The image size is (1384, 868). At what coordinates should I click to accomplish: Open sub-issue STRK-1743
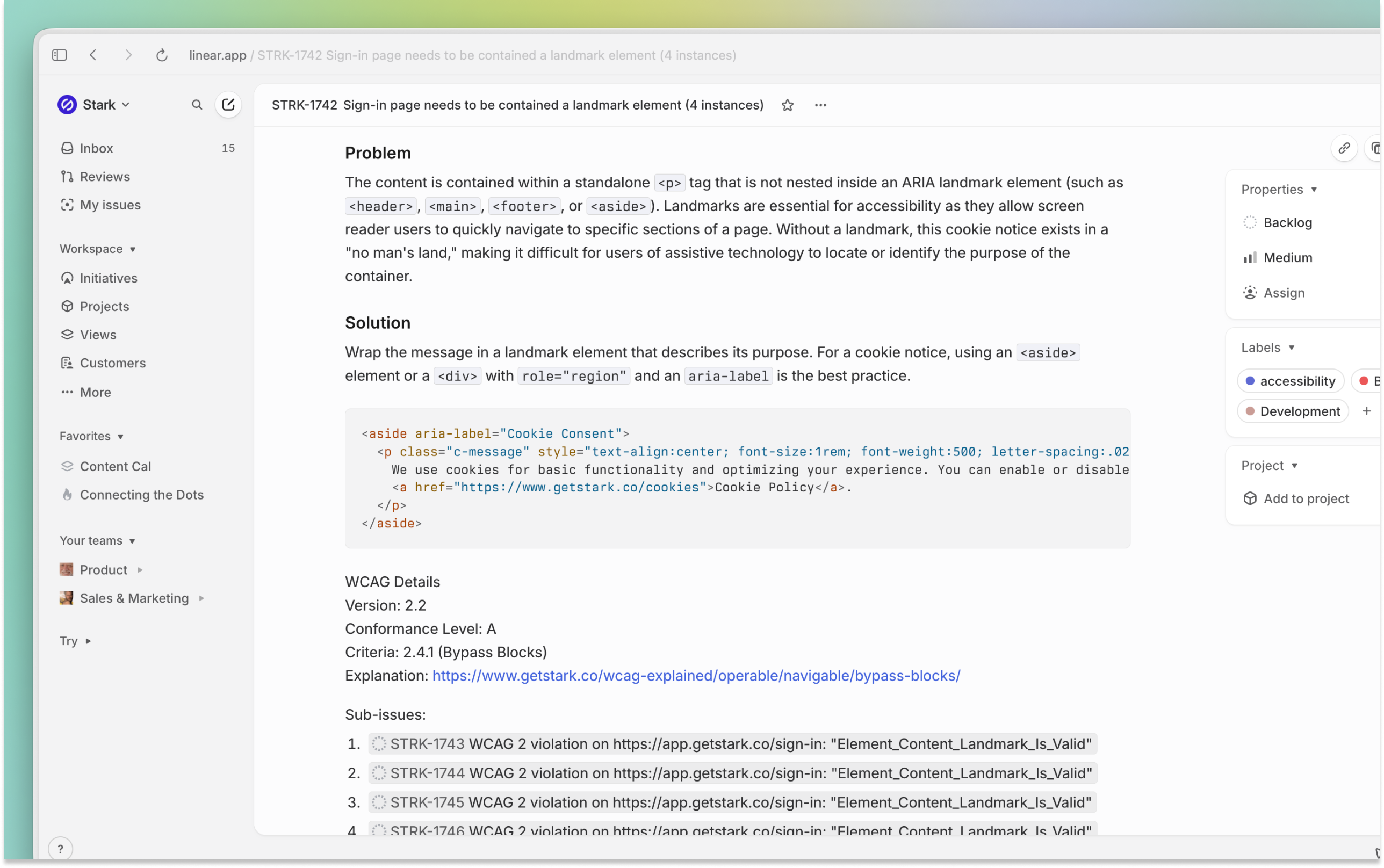(x=732, y=744)
